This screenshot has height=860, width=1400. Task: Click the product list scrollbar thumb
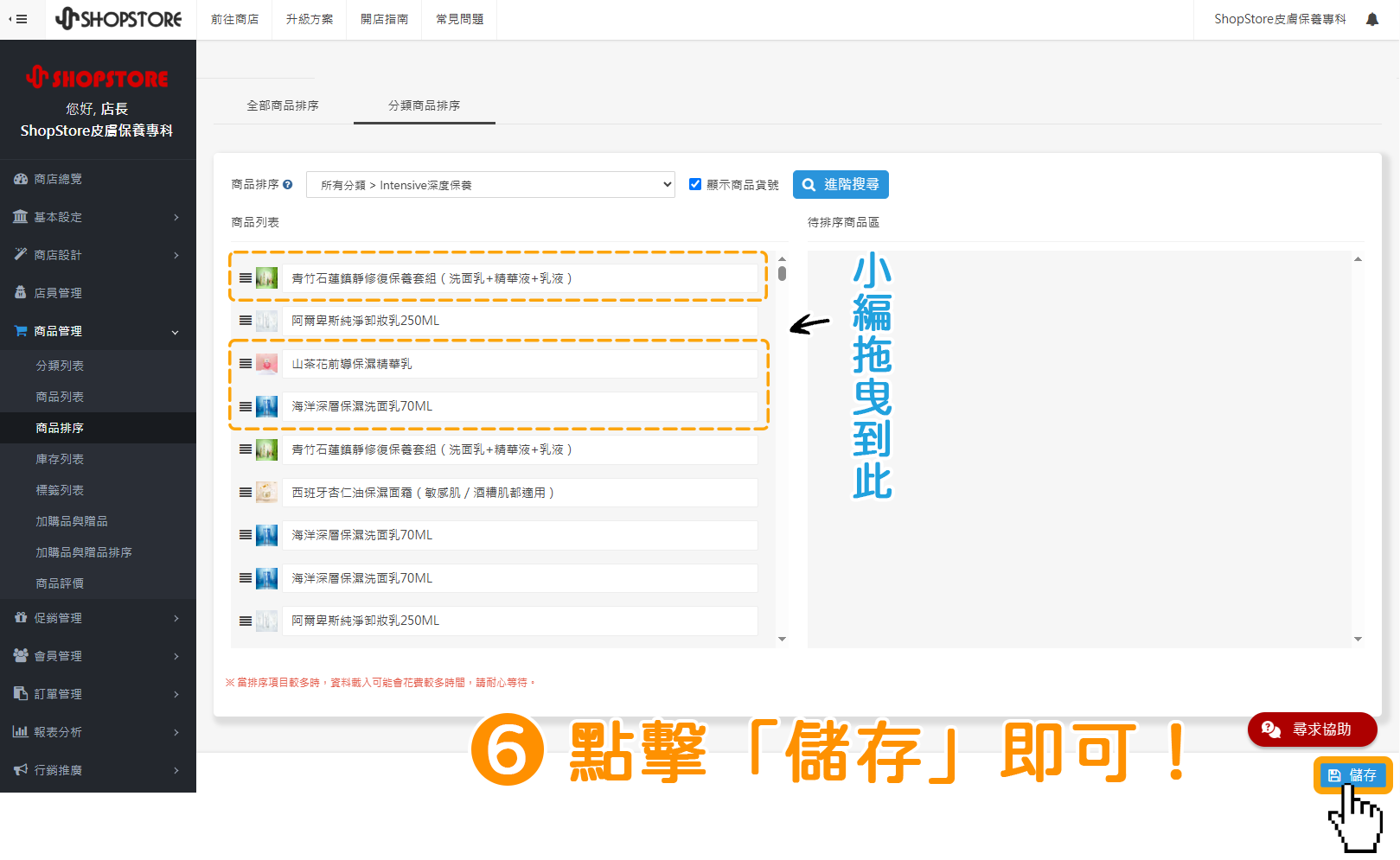[782, 273]
